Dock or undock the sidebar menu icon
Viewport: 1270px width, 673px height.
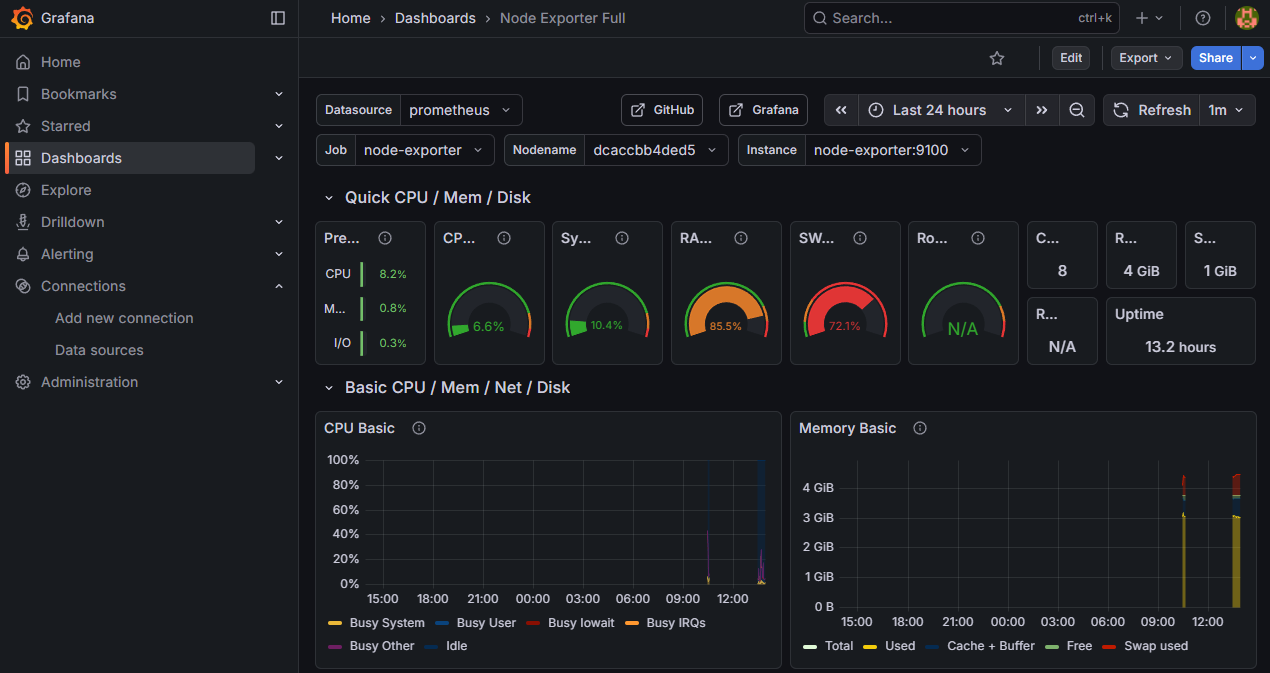point(278,18)
